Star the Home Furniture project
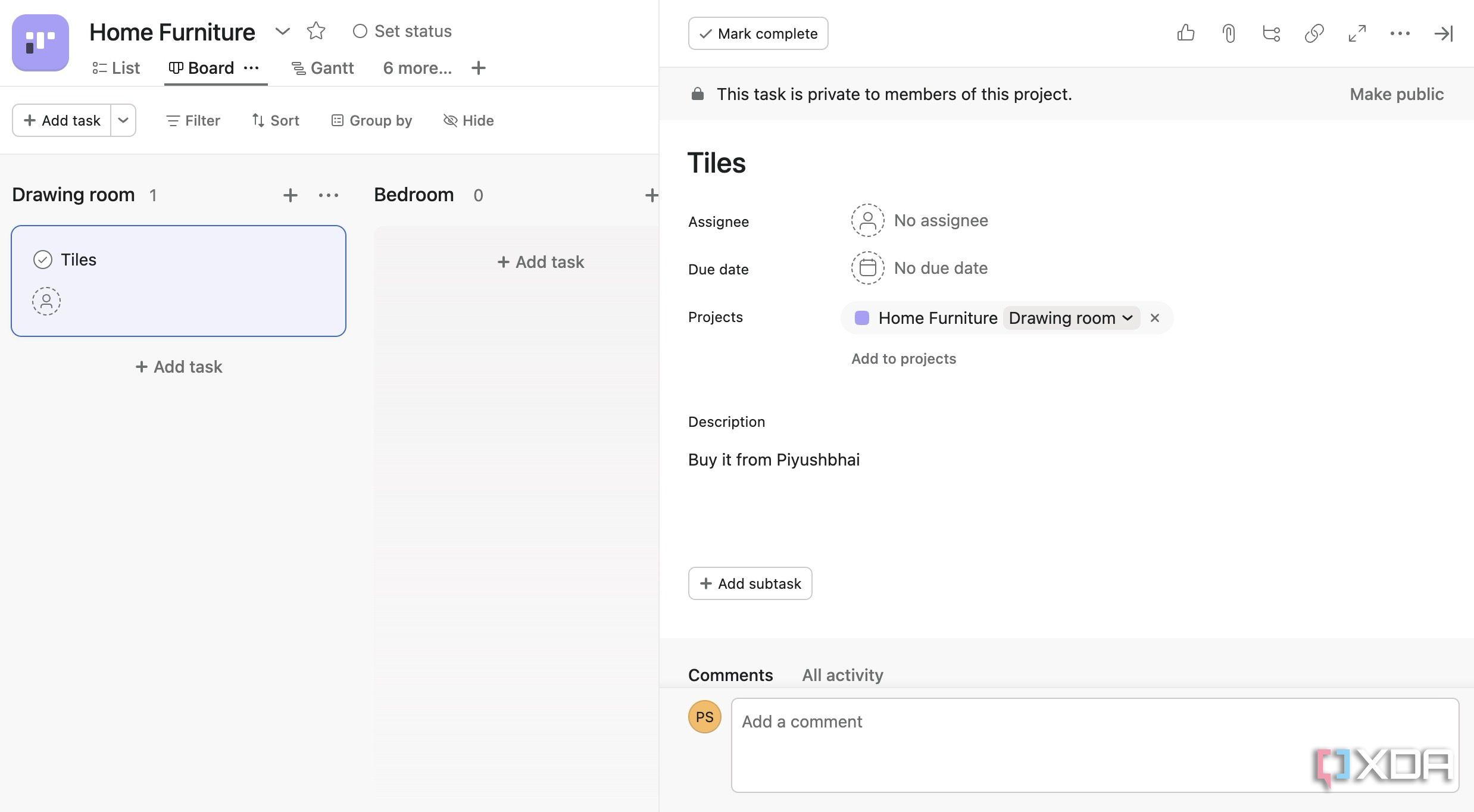1474x812 pixels. (316, 31)
